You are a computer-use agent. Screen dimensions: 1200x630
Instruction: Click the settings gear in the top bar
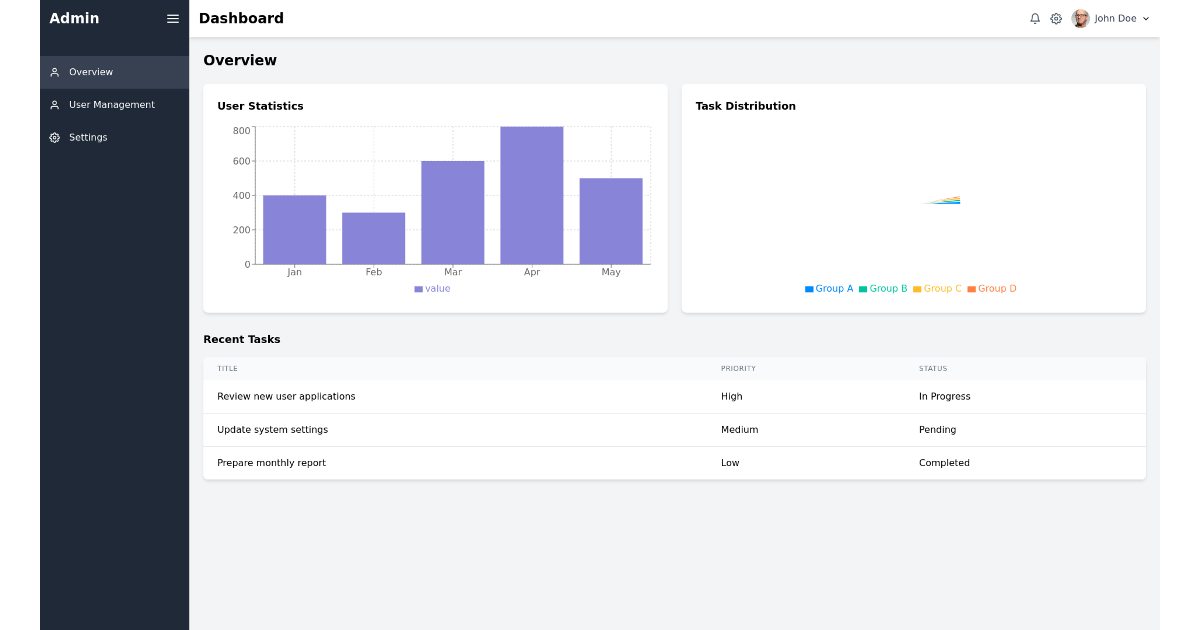coord(1055,18)
